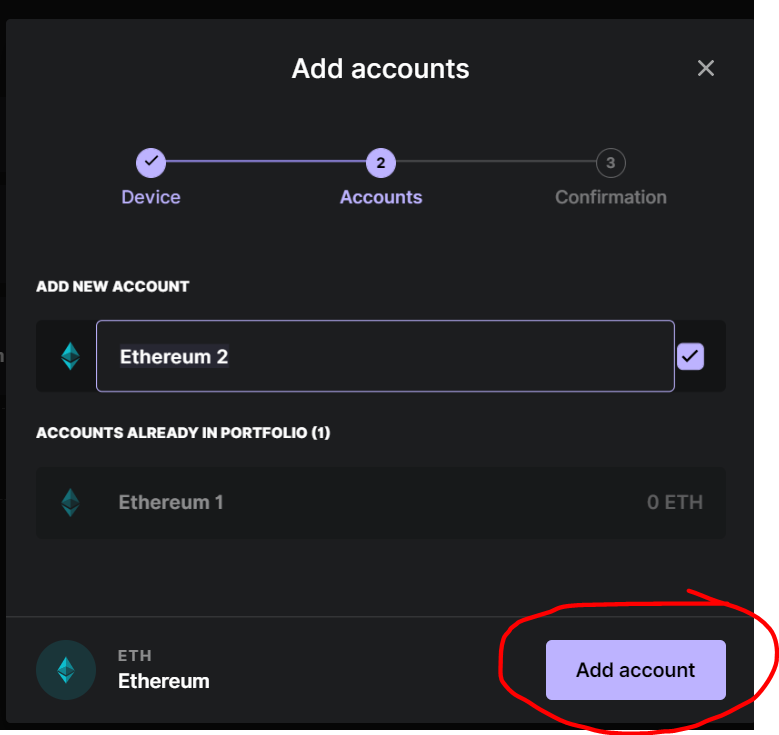The width and height of the screenshot is (779, 735).
Task: Click the Ethereum icon beside Ethereum 2
Action: pyautogui.click(x=70, y=356)
